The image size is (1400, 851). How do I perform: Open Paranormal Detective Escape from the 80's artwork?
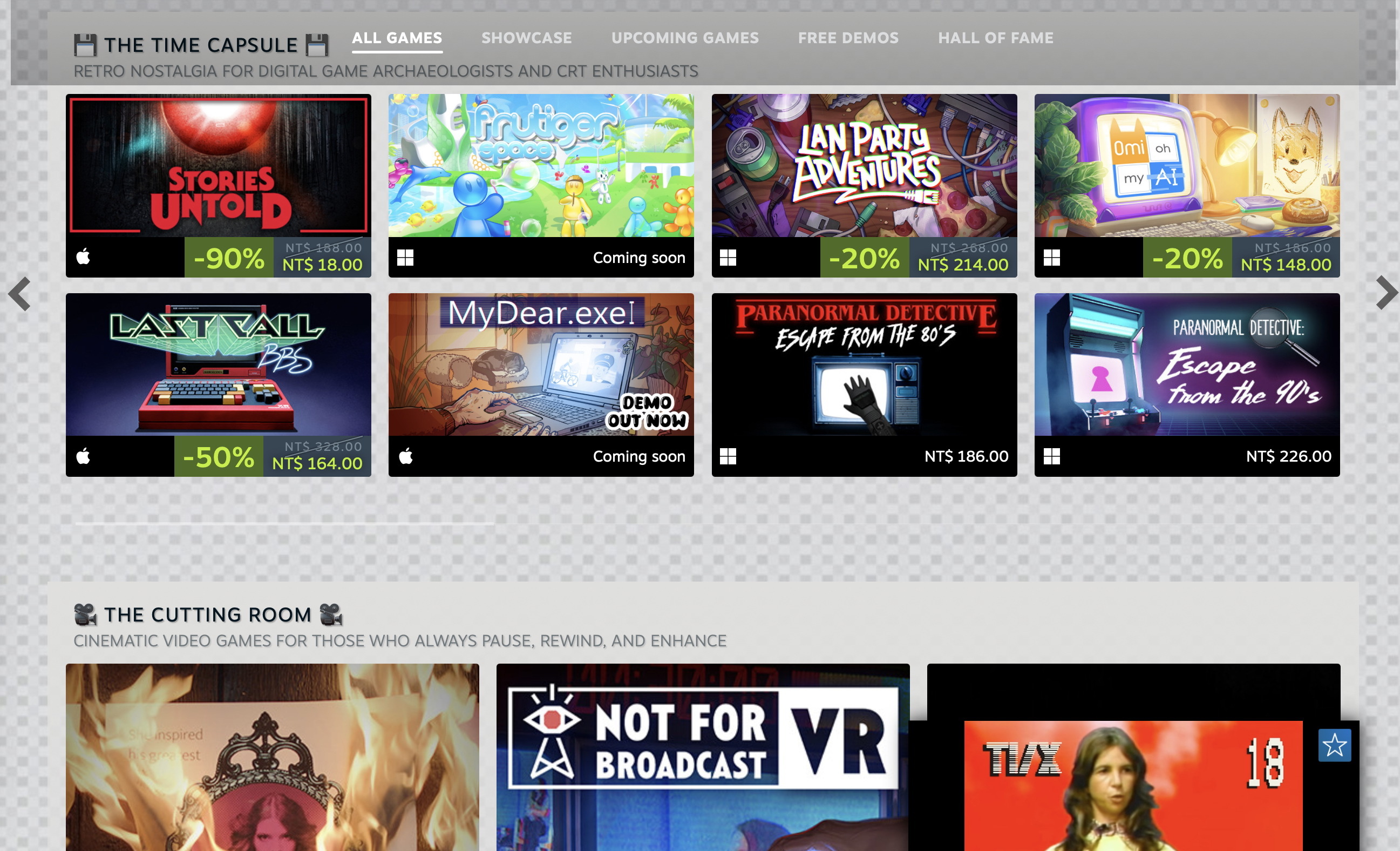(864, 364)
